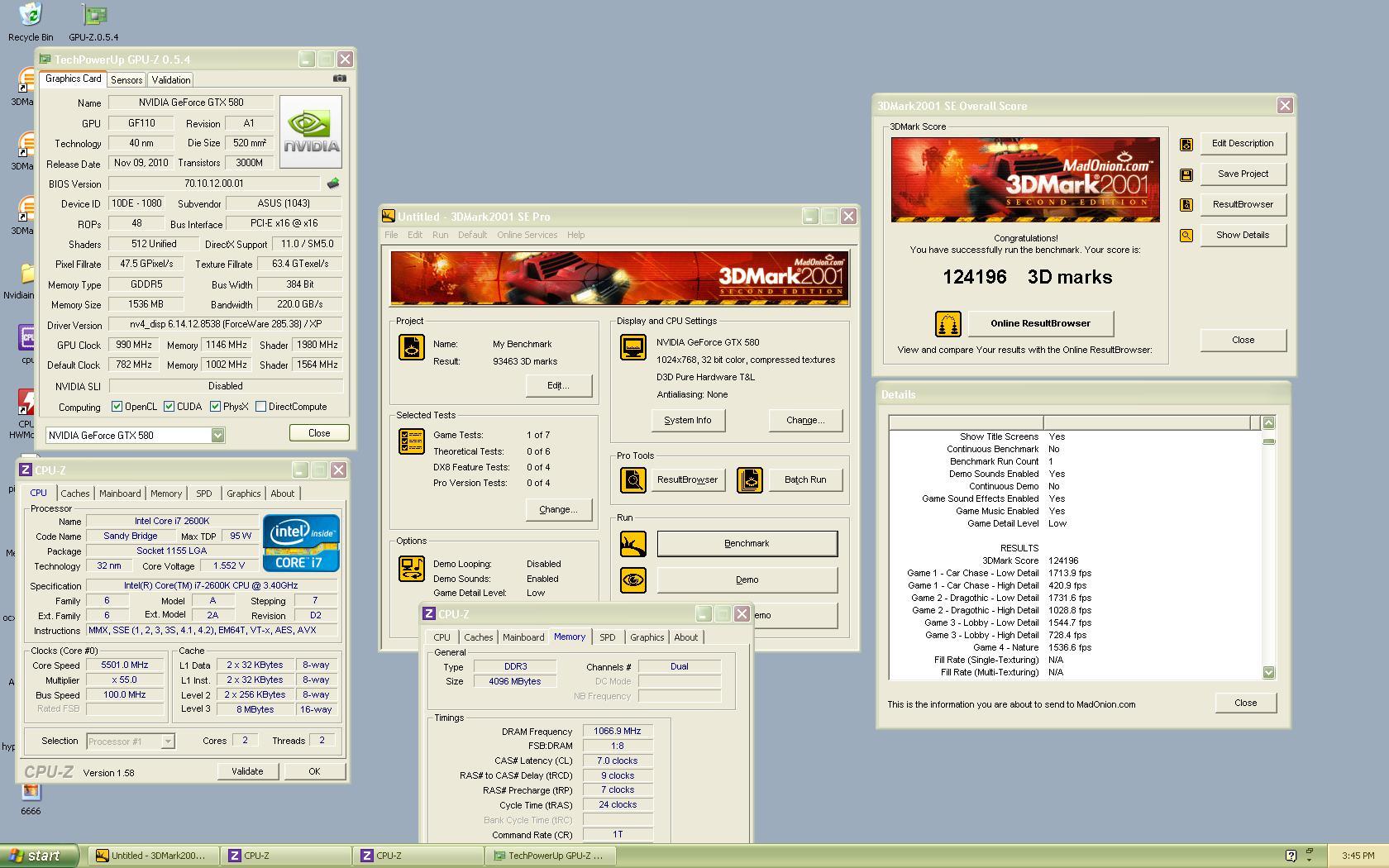Click the Start button on taskbar

(39, 856)
